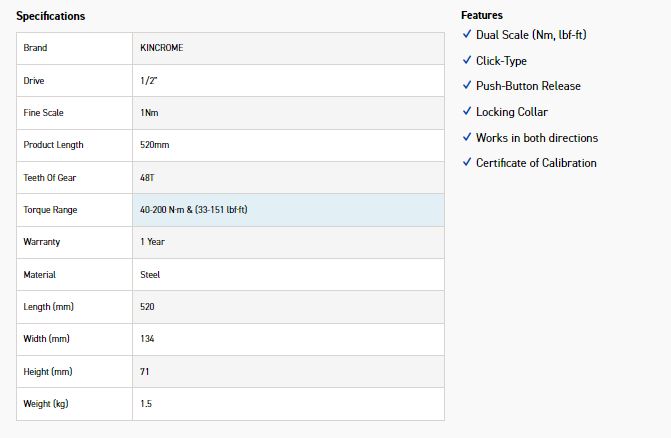
Task: Select the highlighted Torque Range row value
Action: coord(194,210)
